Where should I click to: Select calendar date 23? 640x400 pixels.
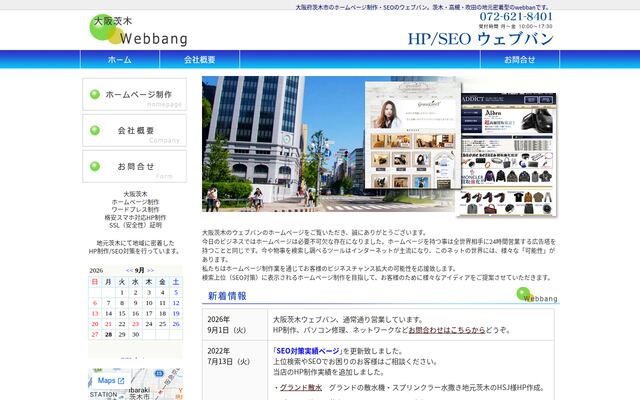(x=136, y=324)
